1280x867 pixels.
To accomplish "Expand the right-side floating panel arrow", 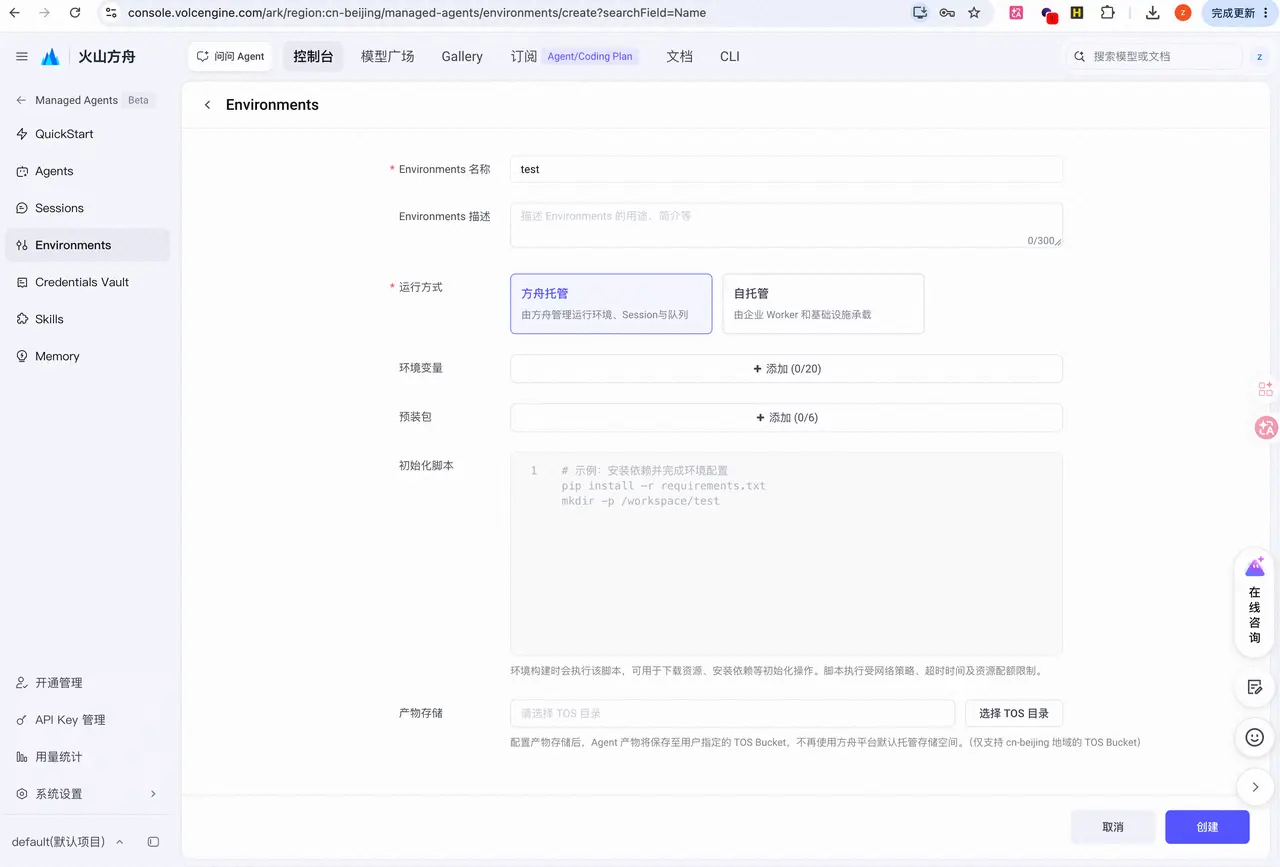I will point(1255,787).
